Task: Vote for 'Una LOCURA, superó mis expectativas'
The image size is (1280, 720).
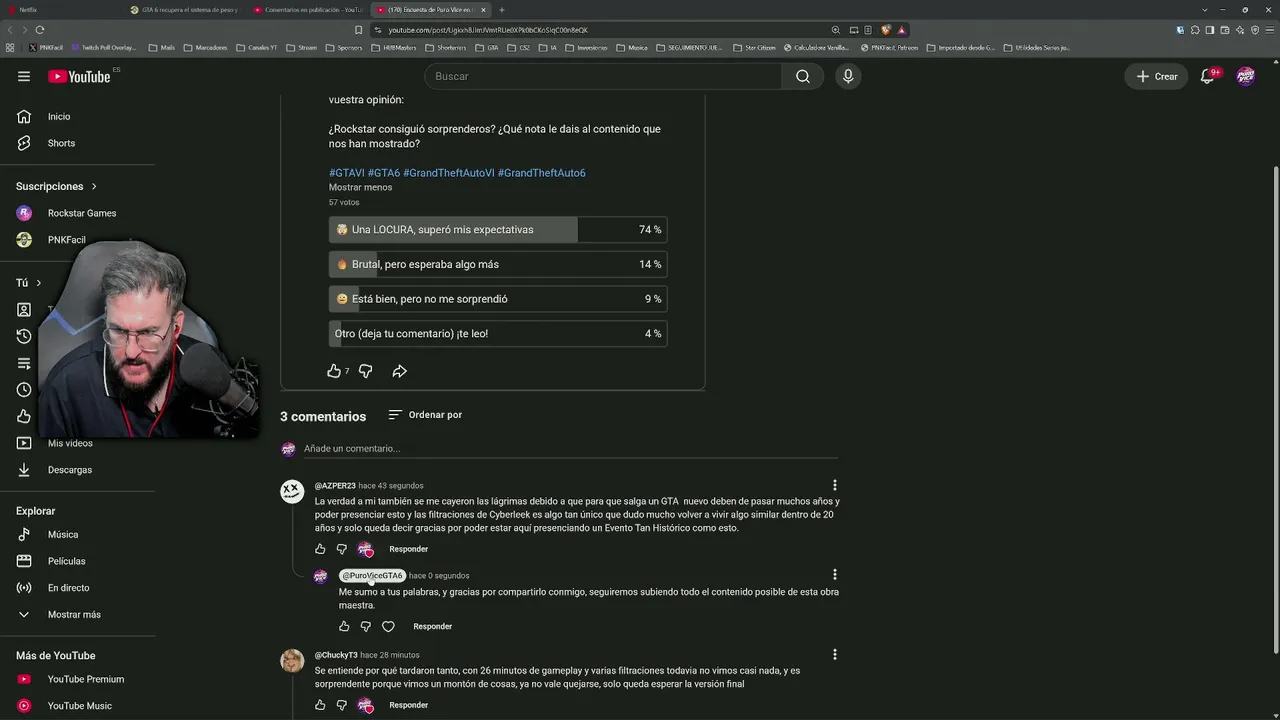Action: tap(498, 230)
